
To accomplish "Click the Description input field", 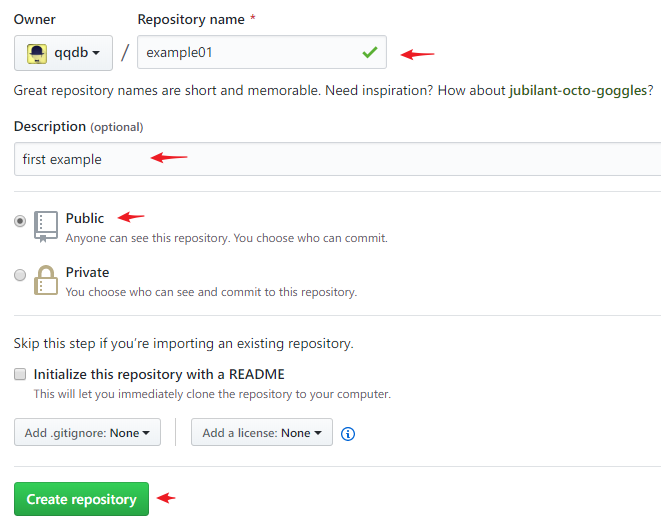I will click(337, 159).
